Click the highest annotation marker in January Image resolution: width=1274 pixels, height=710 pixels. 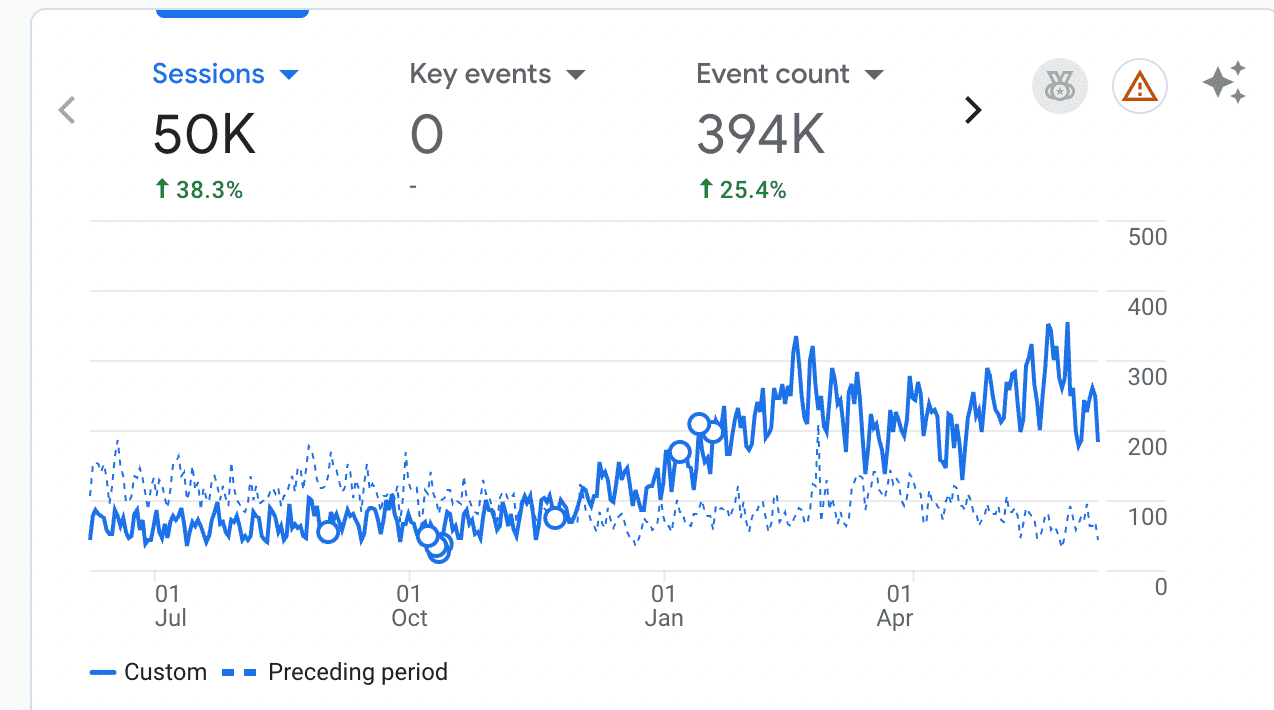pyautogui.click(x=699, y=423)
